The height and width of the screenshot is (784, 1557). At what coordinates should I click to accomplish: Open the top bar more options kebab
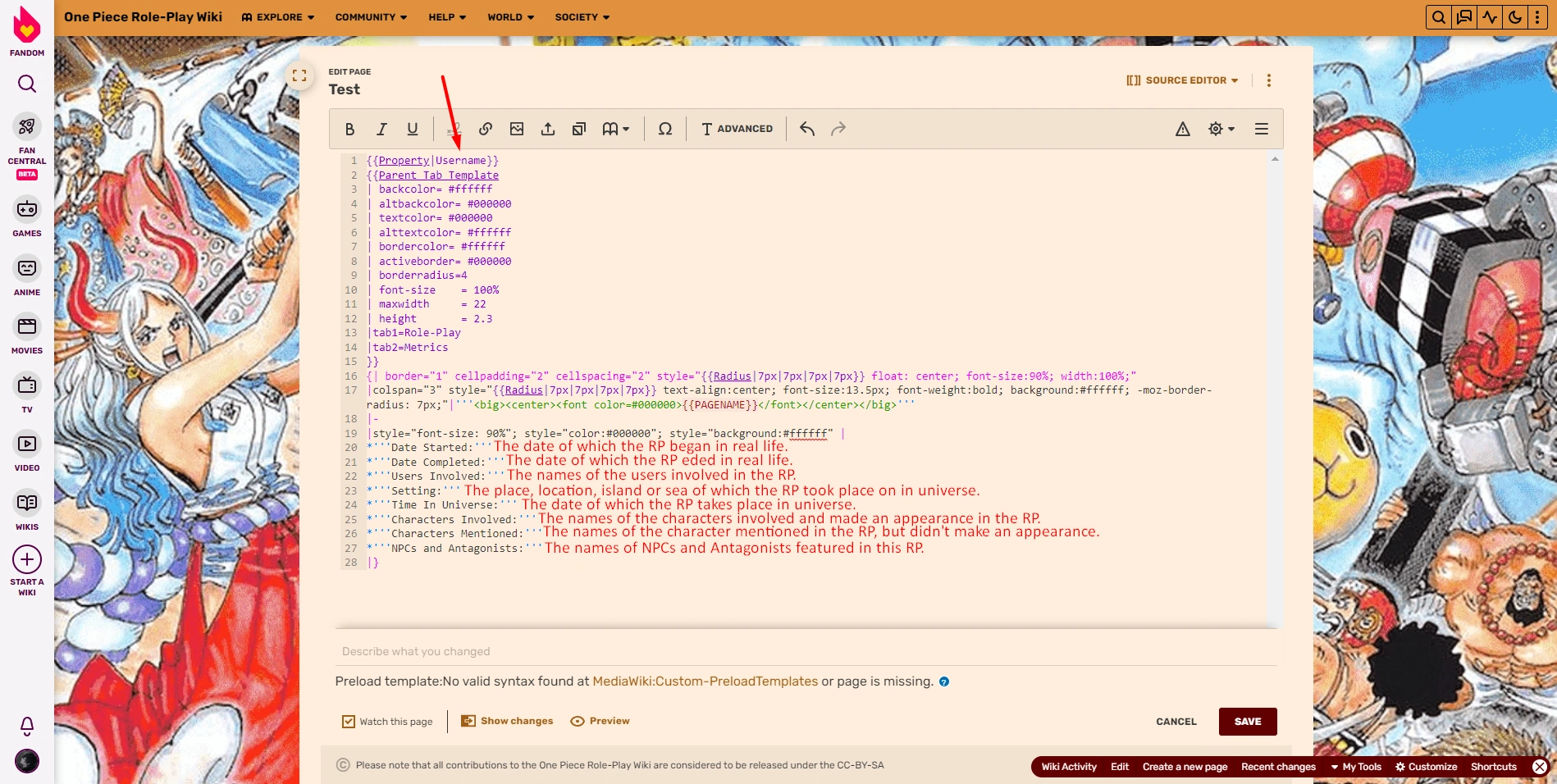point(1538,17)
